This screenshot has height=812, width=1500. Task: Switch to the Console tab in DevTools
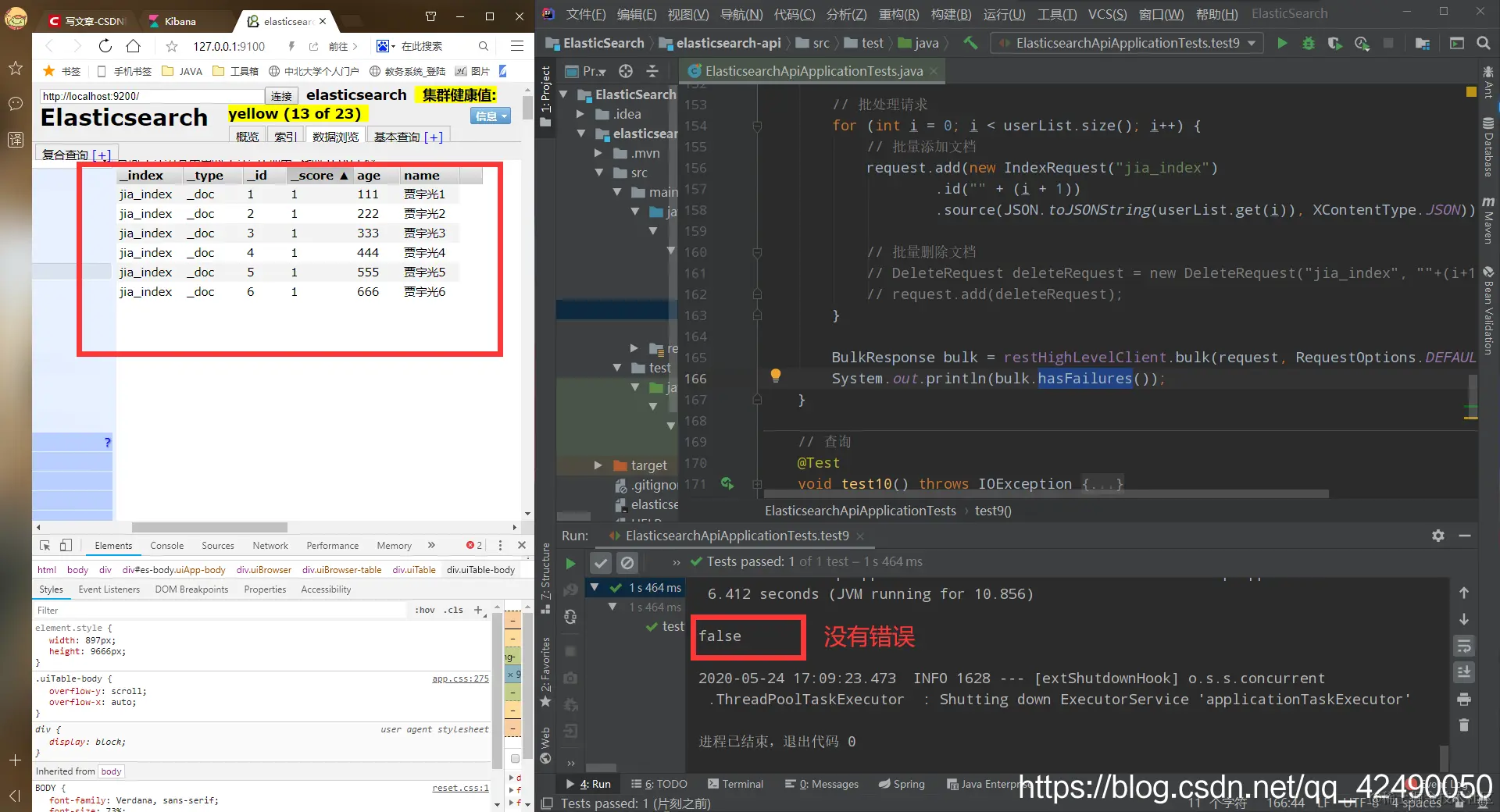(166, 546)
